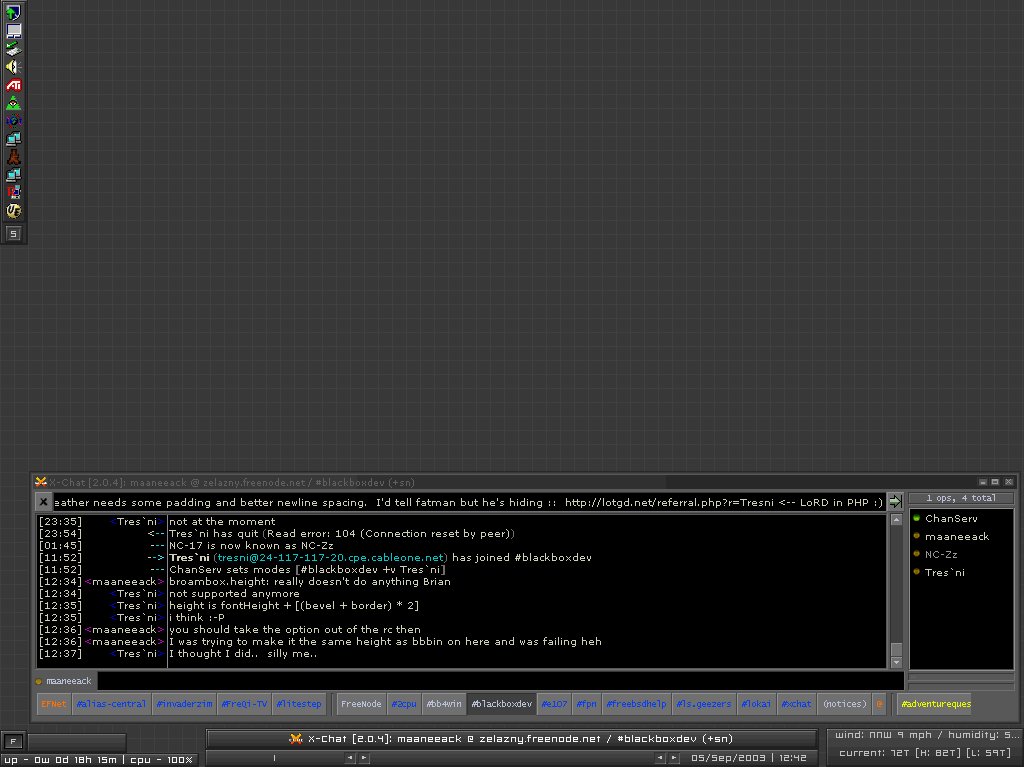This screenshot has width=1024, height=767.
Task: Open the speaker volume icon
Action: pyautogui.click(x=13, y=67)
